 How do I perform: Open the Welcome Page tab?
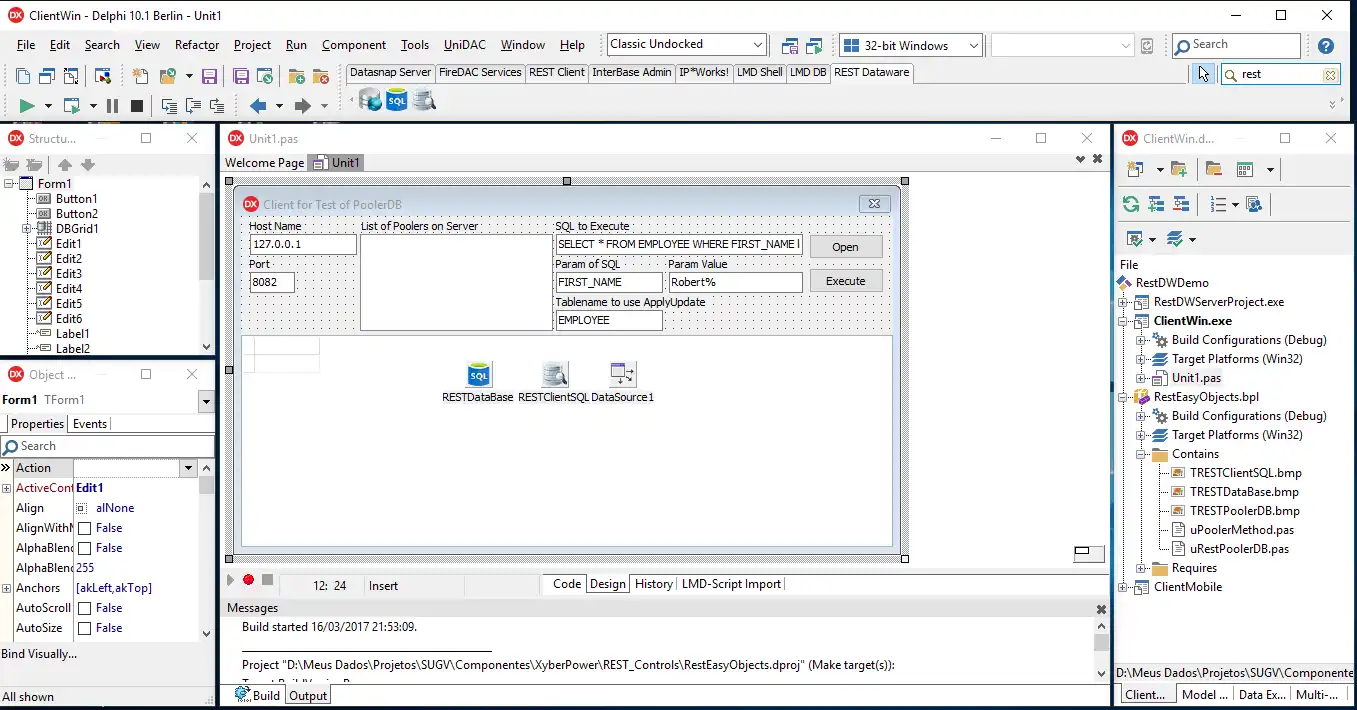pyautogui.click(x=265, y=163)
